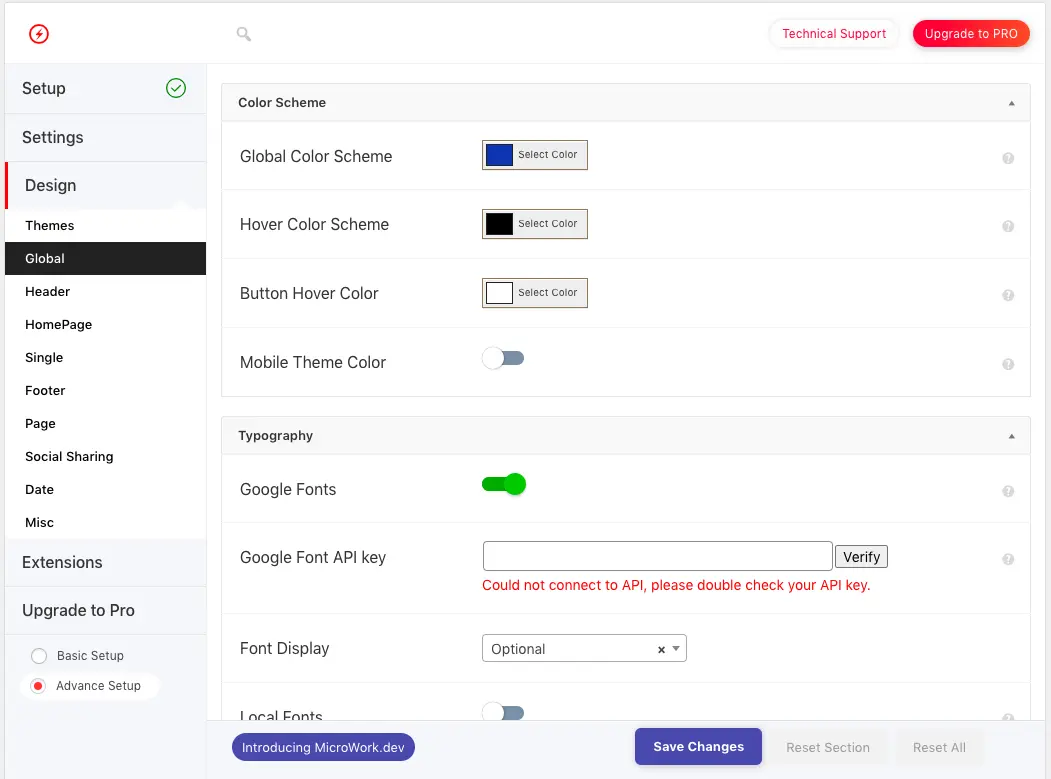Viewport: 1051px width, 779px height.
Task: Open the Header design submenu
Action: 48,291
